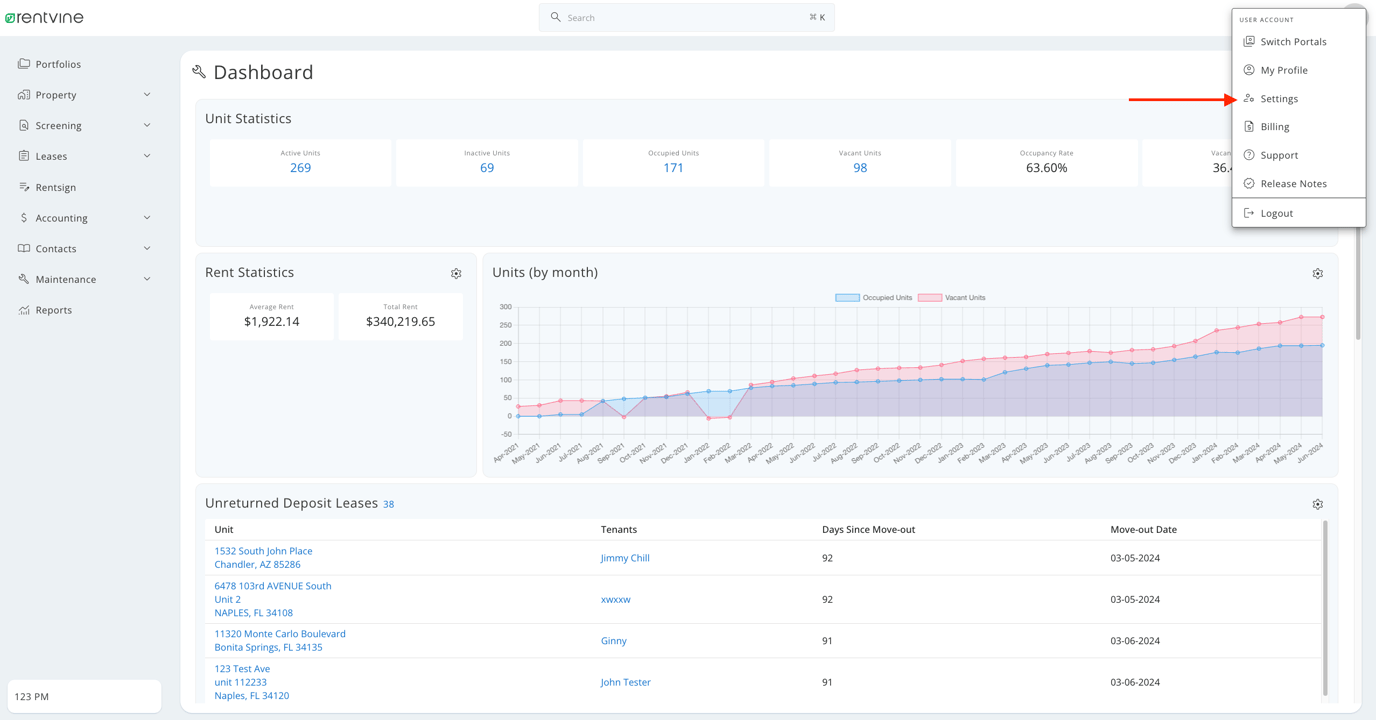Open Release Notes from user menu

coord(1293,184)
